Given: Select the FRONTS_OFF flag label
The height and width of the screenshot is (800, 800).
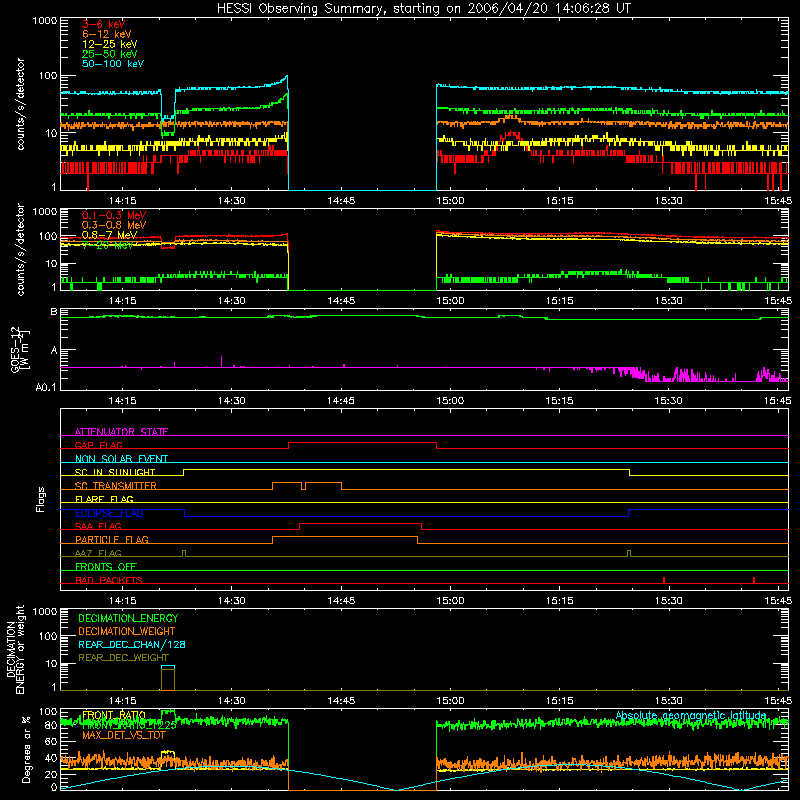Looking at the screenshot, I should 106,566.
